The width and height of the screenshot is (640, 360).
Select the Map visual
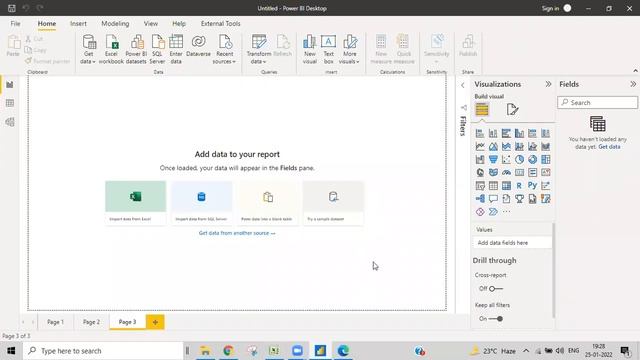coord(480,173)
